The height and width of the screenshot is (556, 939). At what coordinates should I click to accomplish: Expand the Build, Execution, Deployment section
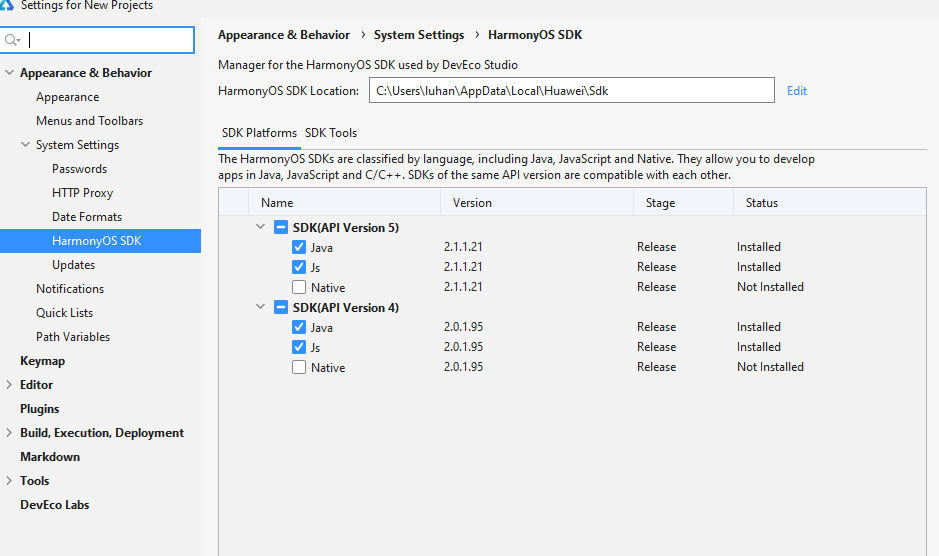9,433
